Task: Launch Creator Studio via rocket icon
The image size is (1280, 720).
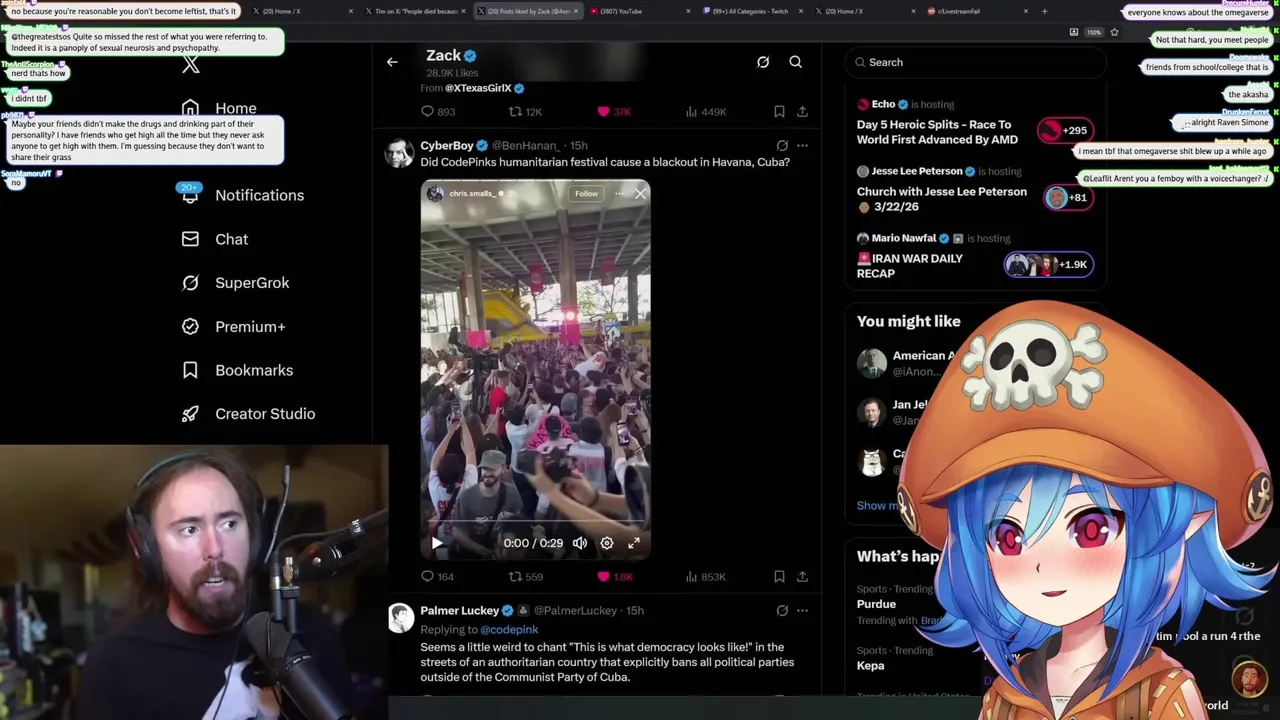Action: 190,414
